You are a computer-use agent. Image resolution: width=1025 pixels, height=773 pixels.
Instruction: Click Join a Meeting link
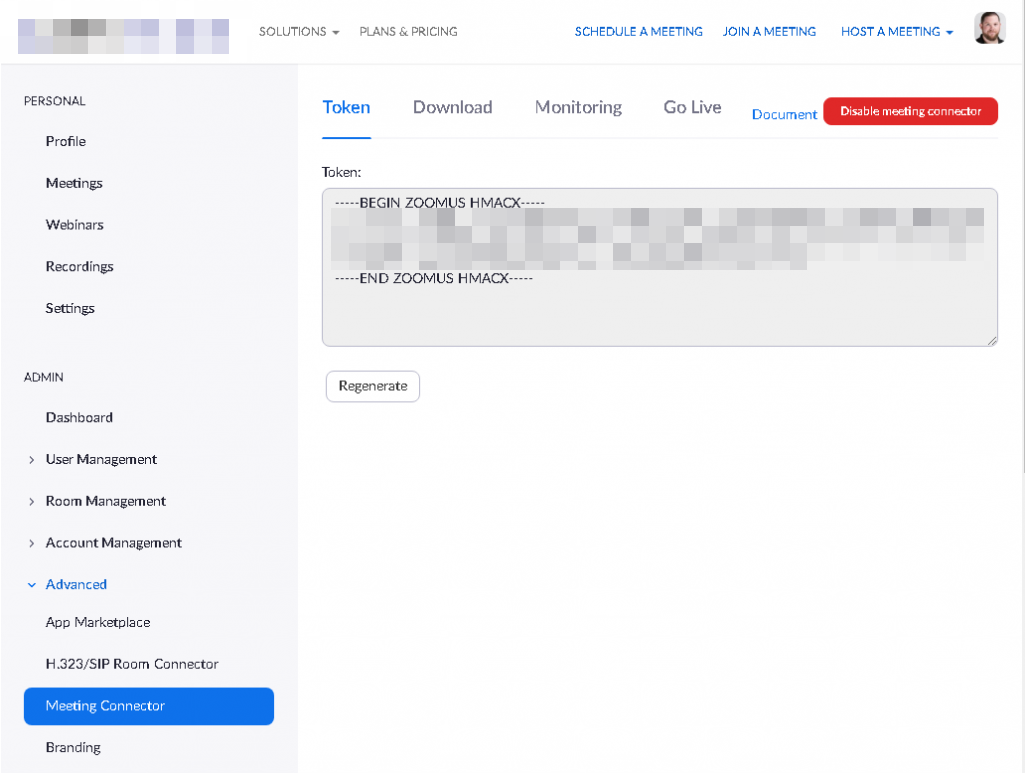click(769, 31)
